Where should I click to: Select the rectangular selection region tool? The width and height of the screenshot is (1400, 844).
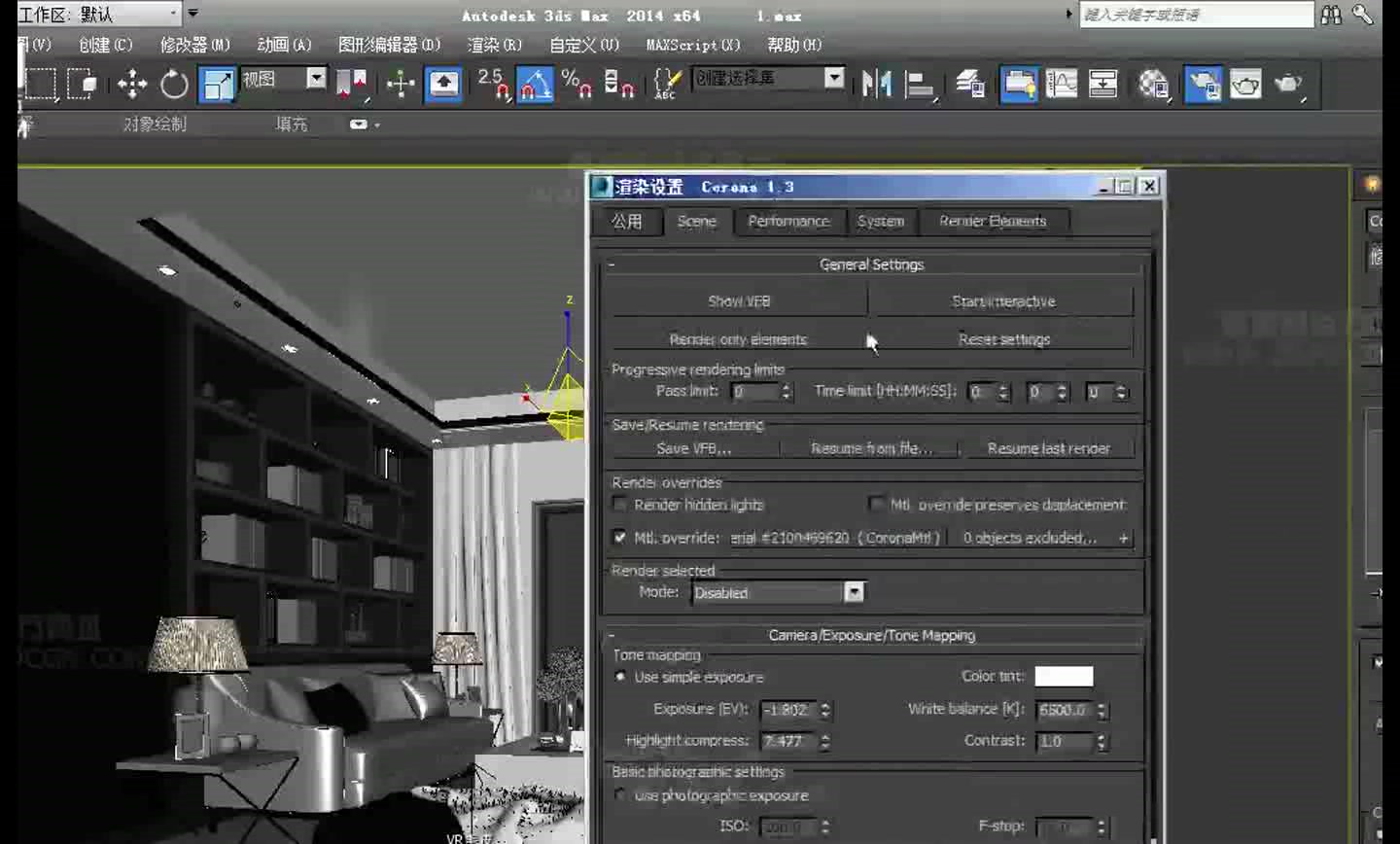pos(41,84)
